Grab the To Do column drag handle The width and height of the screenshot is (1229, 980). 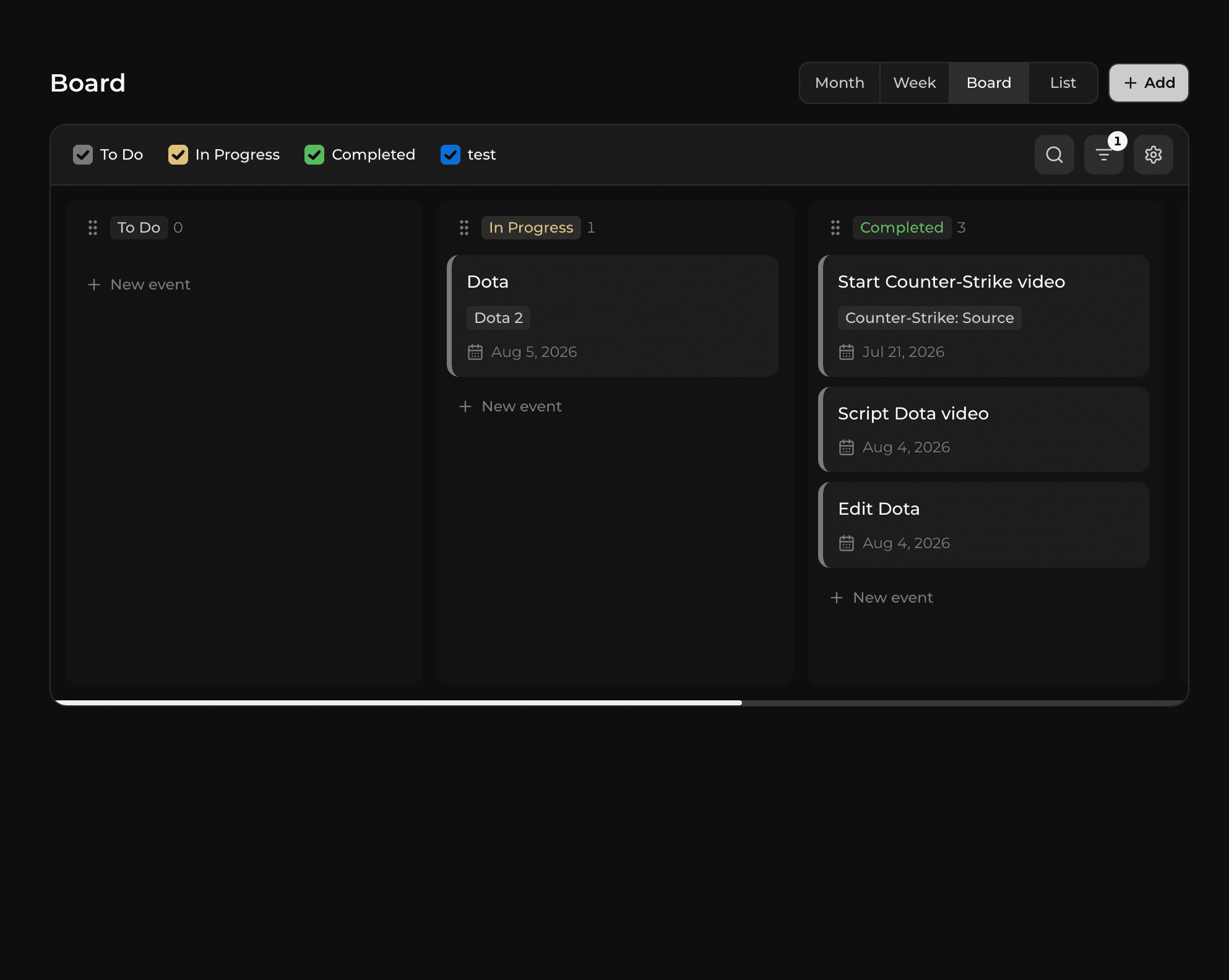pyautogui.click(x=93, y=228)
